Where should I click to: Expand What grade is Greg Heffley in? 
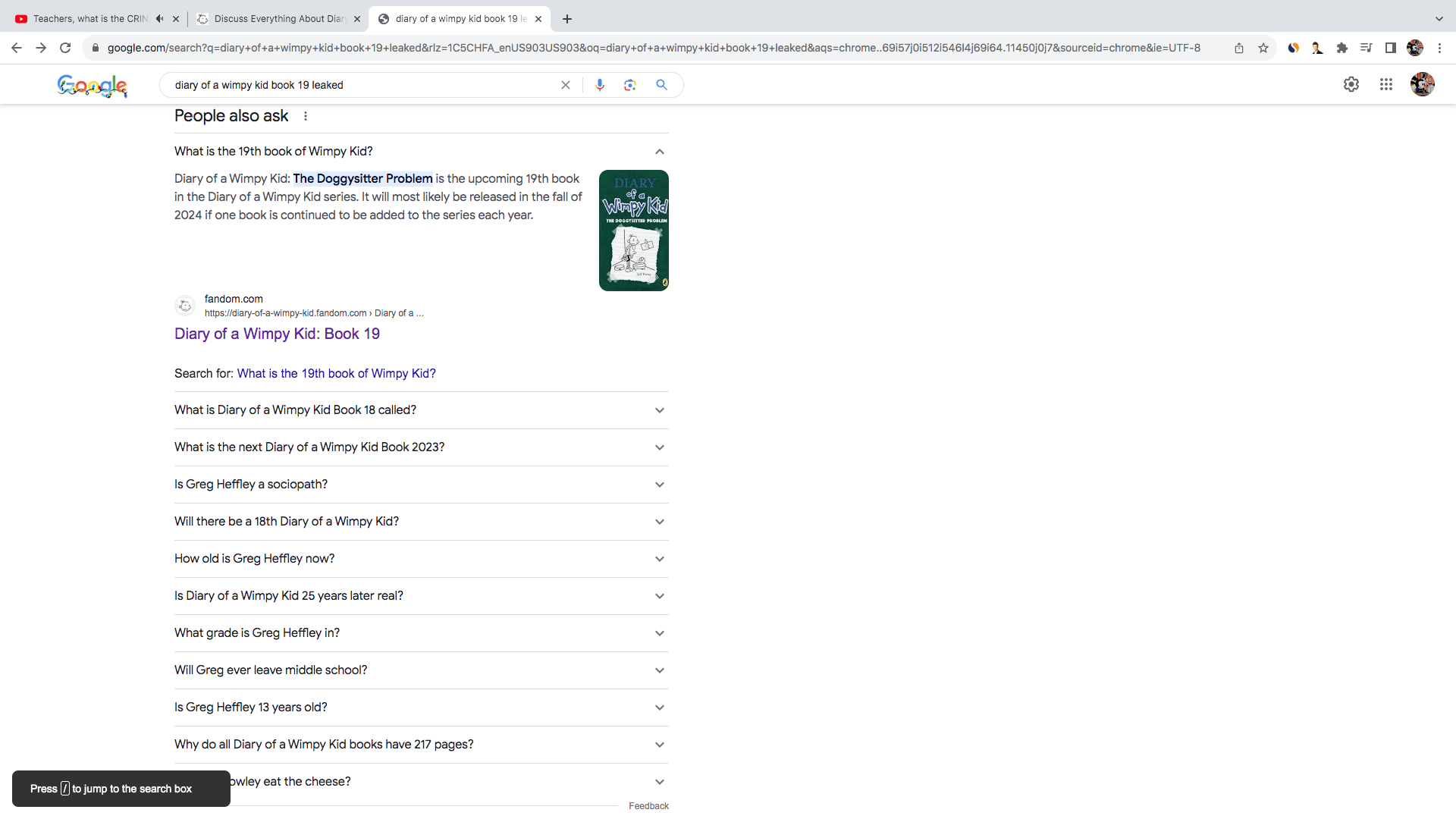tap(422, 633)
